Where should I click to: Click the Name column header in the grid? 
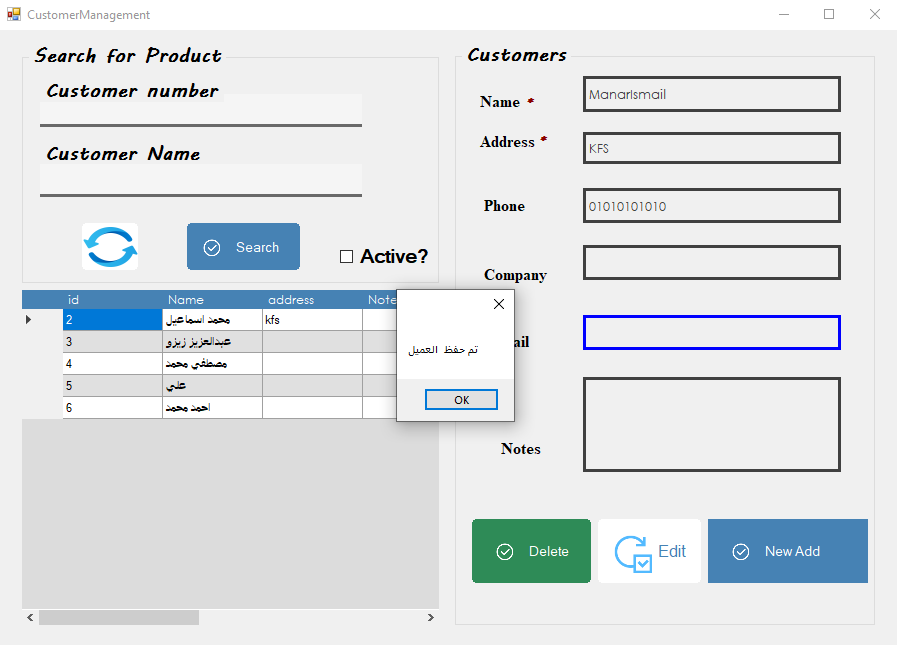(186, 299)
